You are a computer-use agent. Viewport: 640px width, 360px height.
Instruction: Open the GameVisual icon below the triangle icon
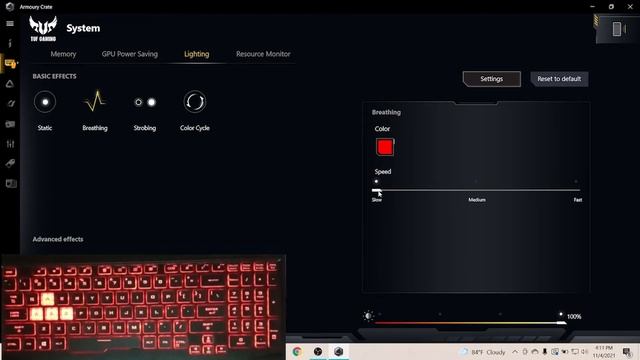tap(10, 104)
